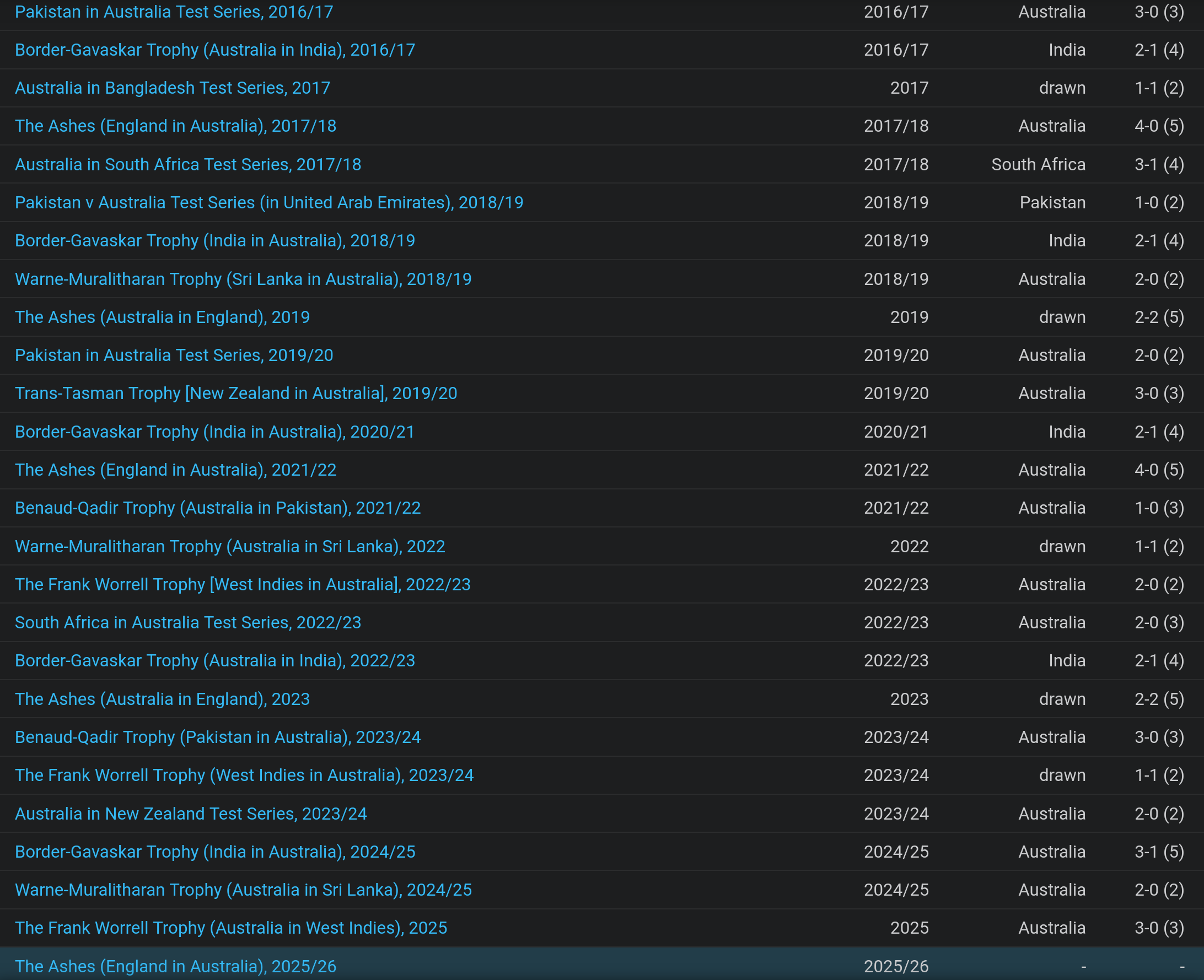Image resolution: width=1204 pixels, height=980 pixels.
Task: Open Frank Worrell Trophy 2022/23 link
Action: (243, 584)
